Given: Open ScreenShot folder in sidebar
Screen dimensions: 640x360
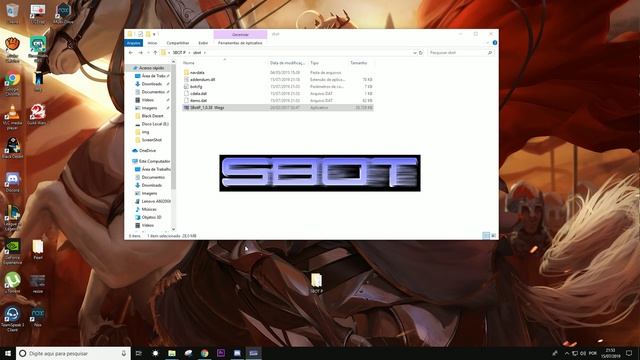Looking at the screenshot, I should tap(151, 140).
